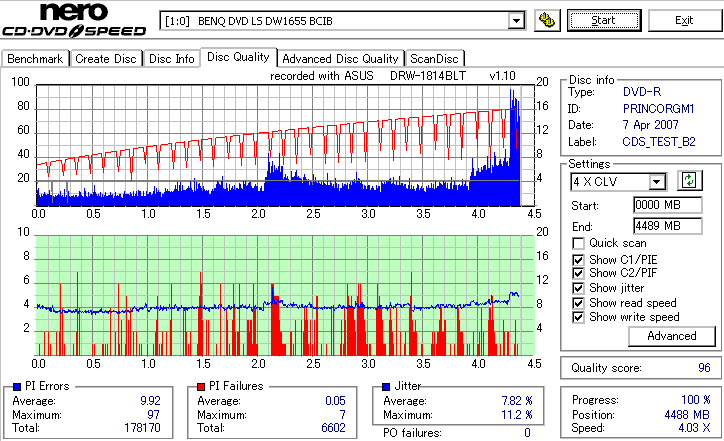Open the Create Disc tab
This screenshot has width=724, height=441.
(106, 59)
